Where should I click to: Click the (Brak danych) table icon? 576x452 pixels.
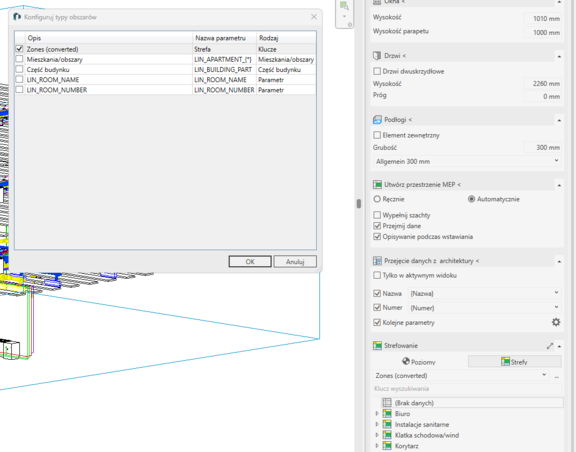tap(387, 403)
